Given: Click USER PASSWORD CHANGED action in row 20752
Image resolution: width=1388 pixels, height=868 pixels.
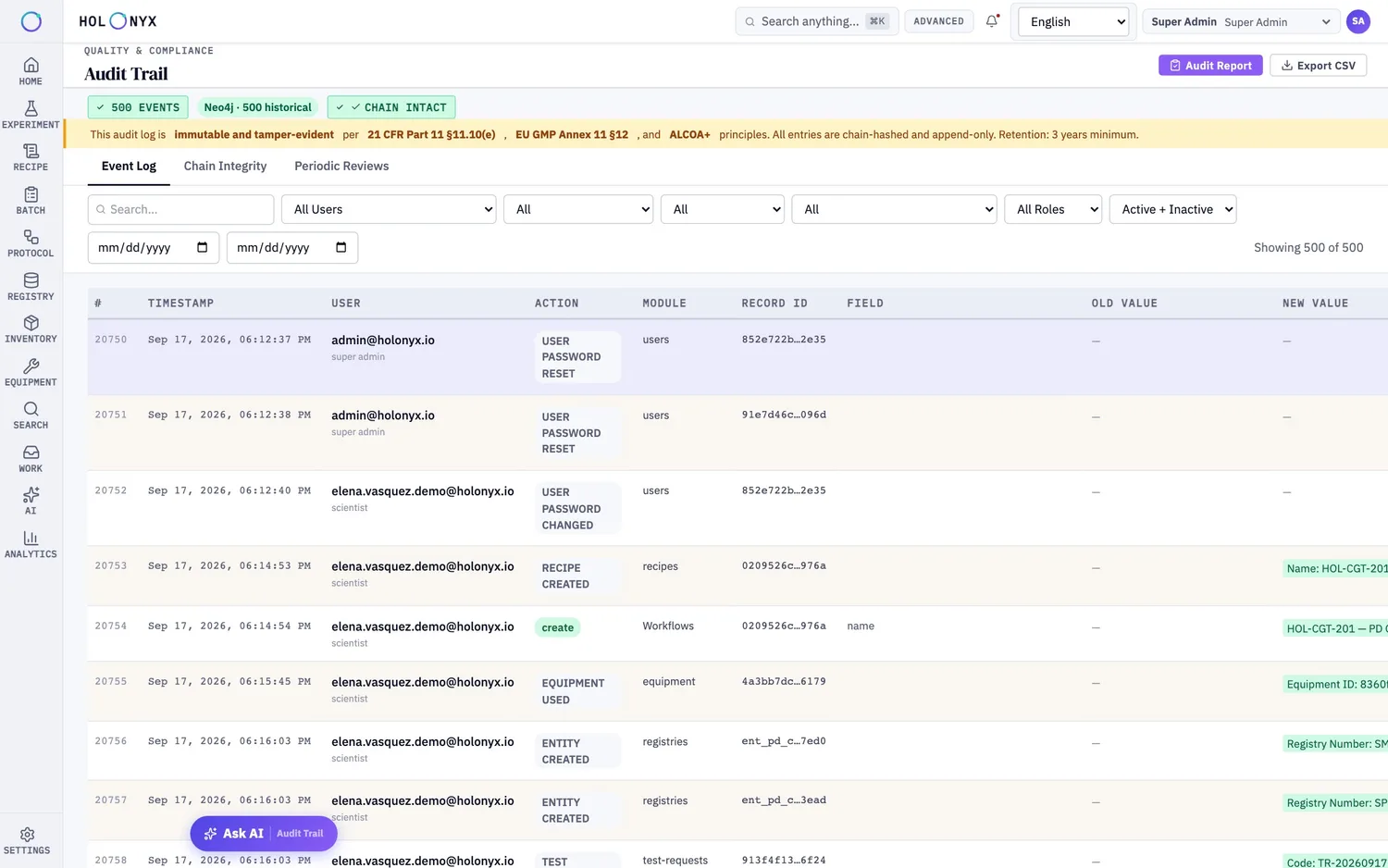Looking at the screenshot, I should click(x=577, y=509).
